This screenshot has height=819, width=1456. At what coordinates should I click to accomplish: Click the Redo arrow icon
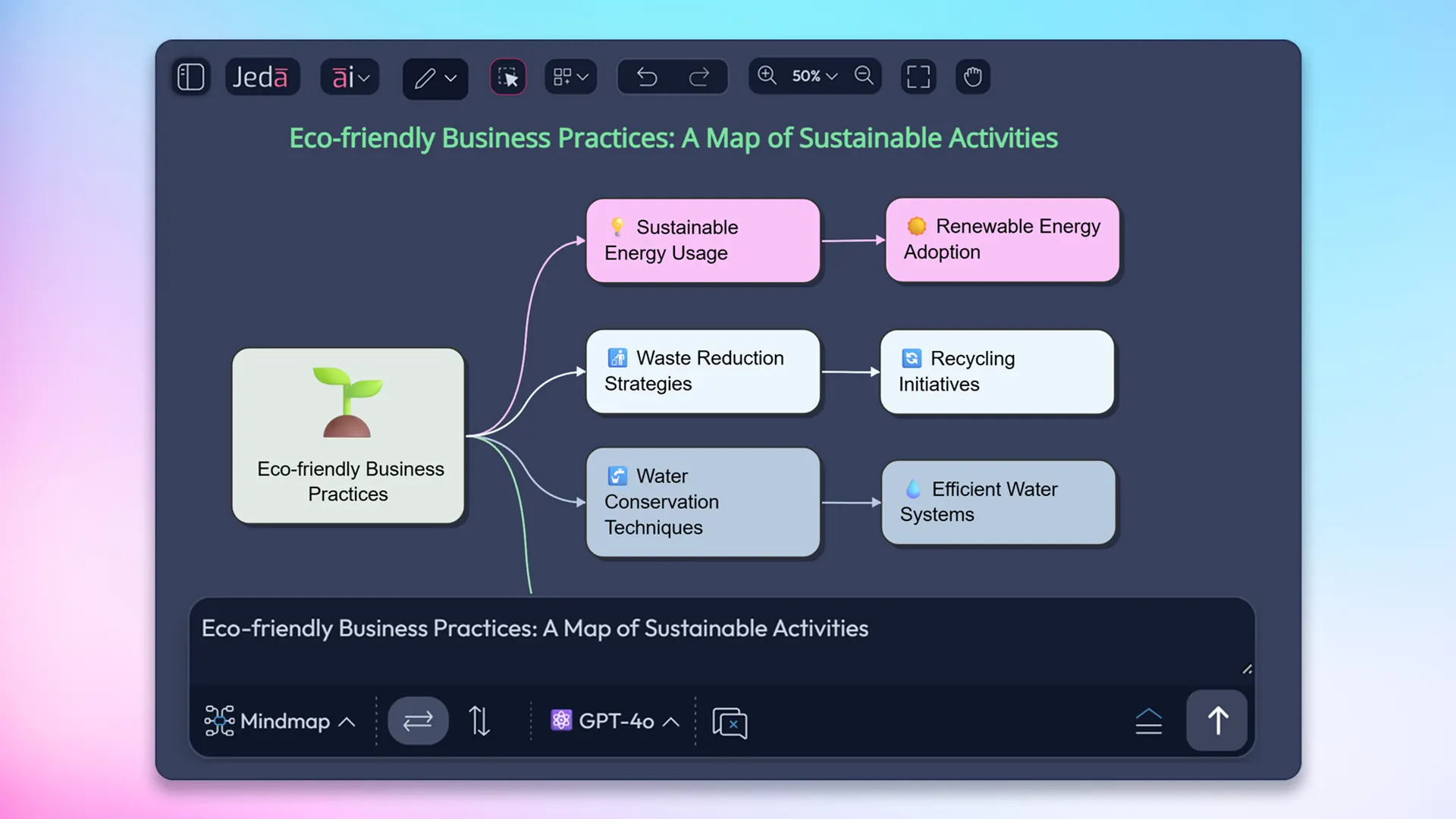tap(699, 76)
